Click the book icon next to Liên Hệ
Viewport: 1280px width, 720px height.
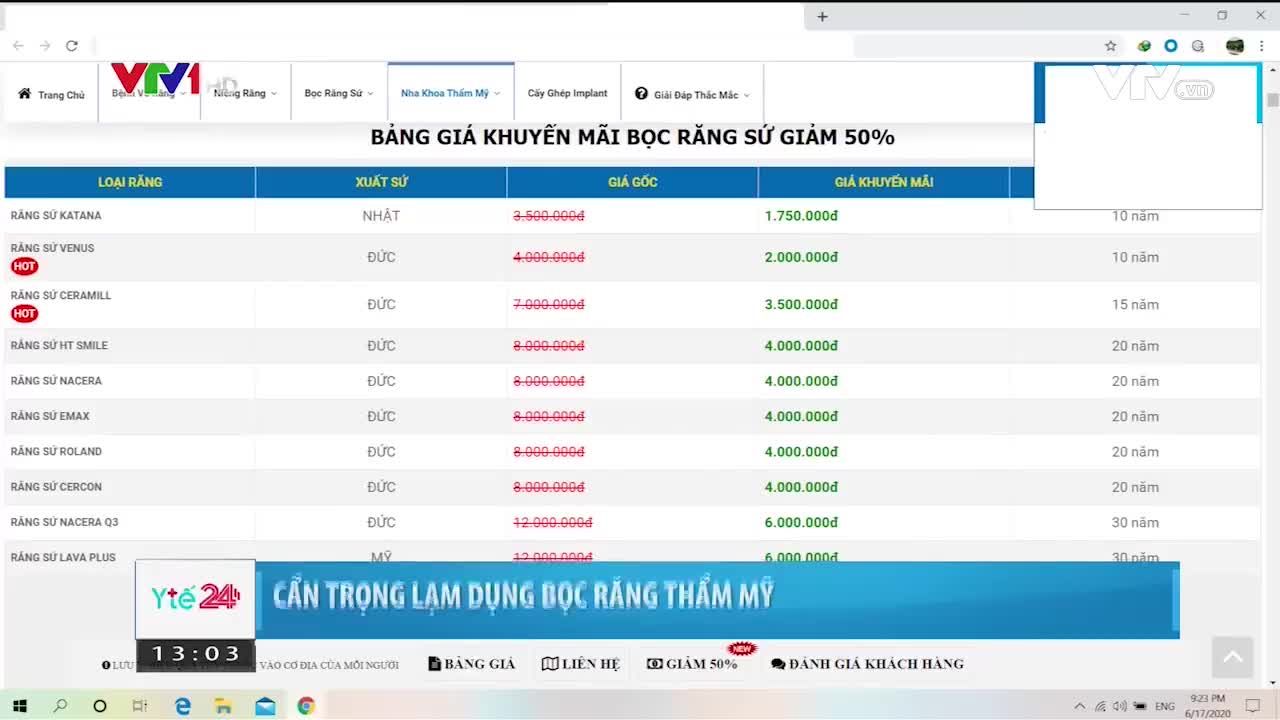pos(549,663)
